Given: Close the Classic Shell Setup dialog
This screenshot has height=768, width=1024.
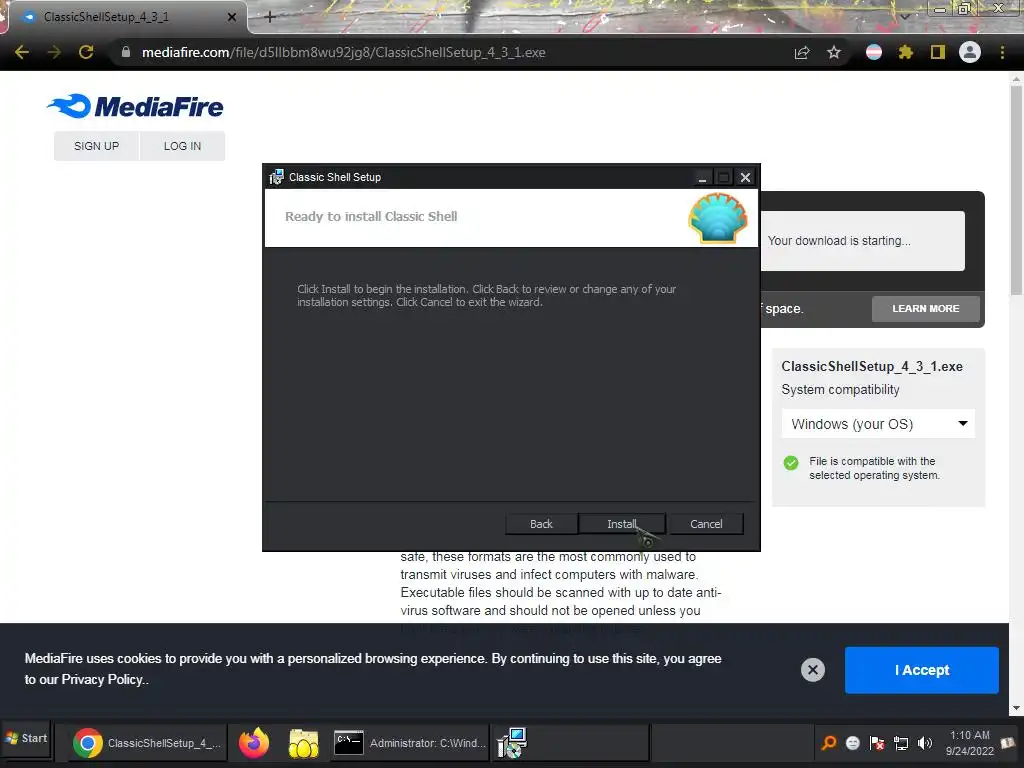Looking at the screenshot, I should coord(745,178).
